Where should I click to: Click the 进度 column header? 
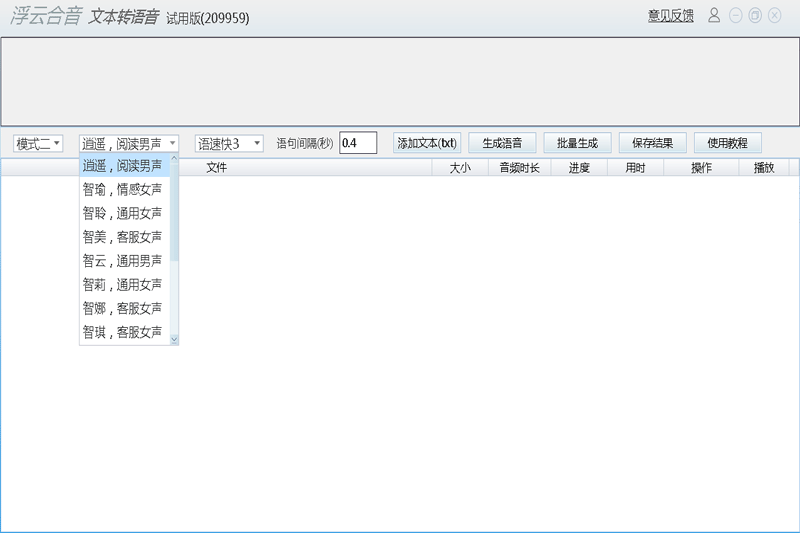pyautogui.click(x=579, y=168)
